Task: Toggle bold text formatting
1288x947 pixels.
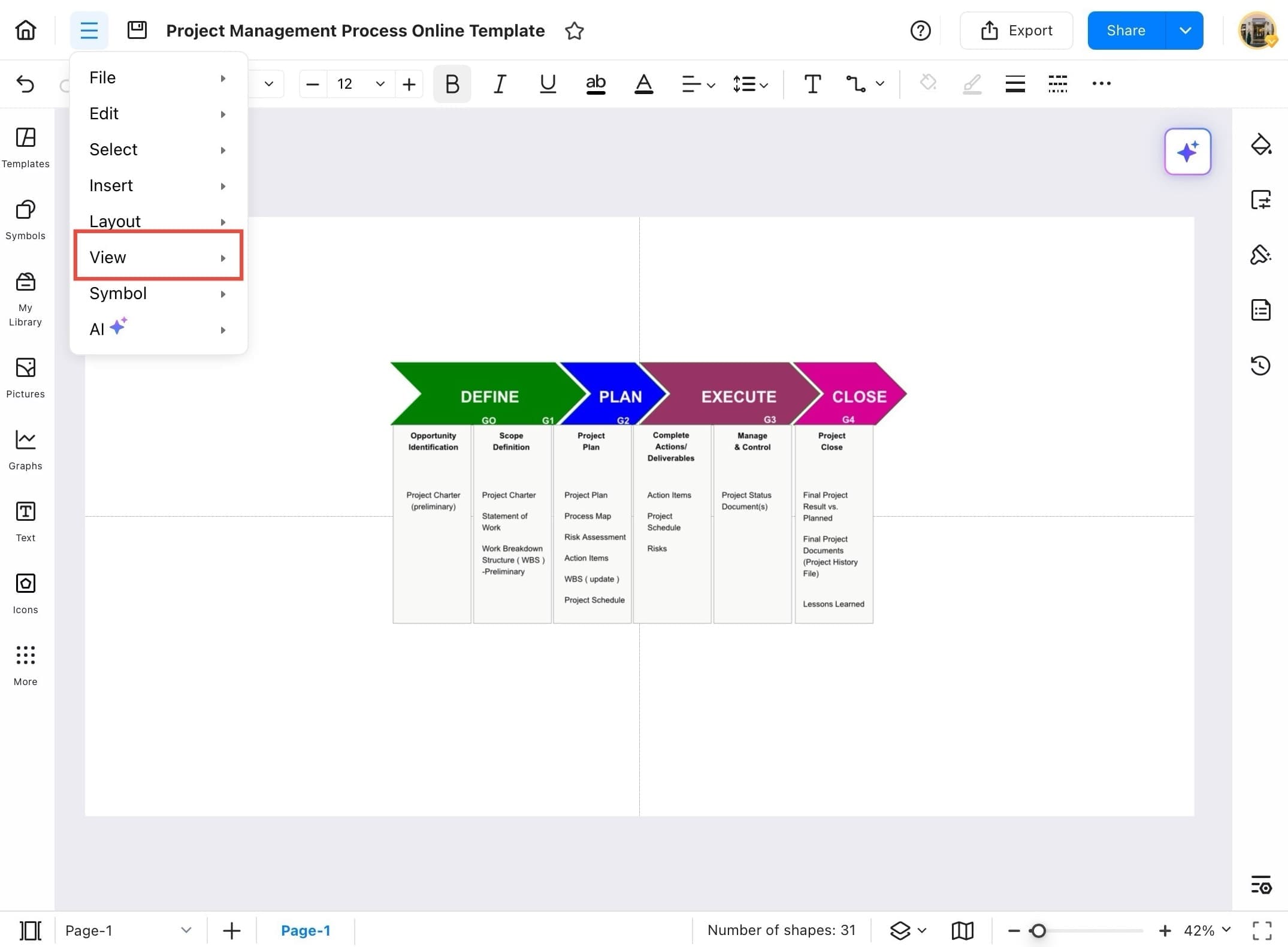Action: pyautogui.click(x=452, y=84)
